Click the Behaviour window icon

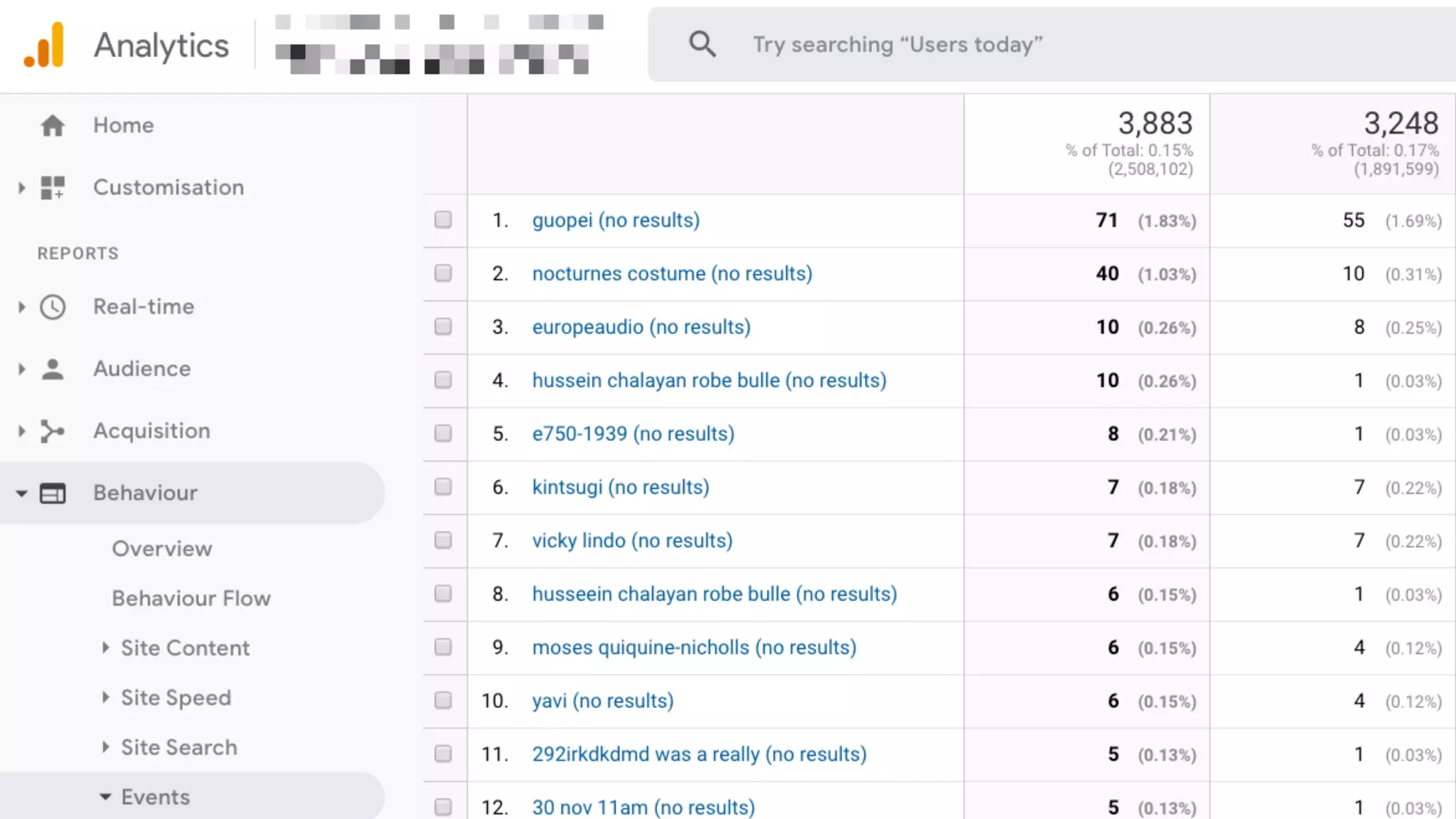[x=53, y=493]
